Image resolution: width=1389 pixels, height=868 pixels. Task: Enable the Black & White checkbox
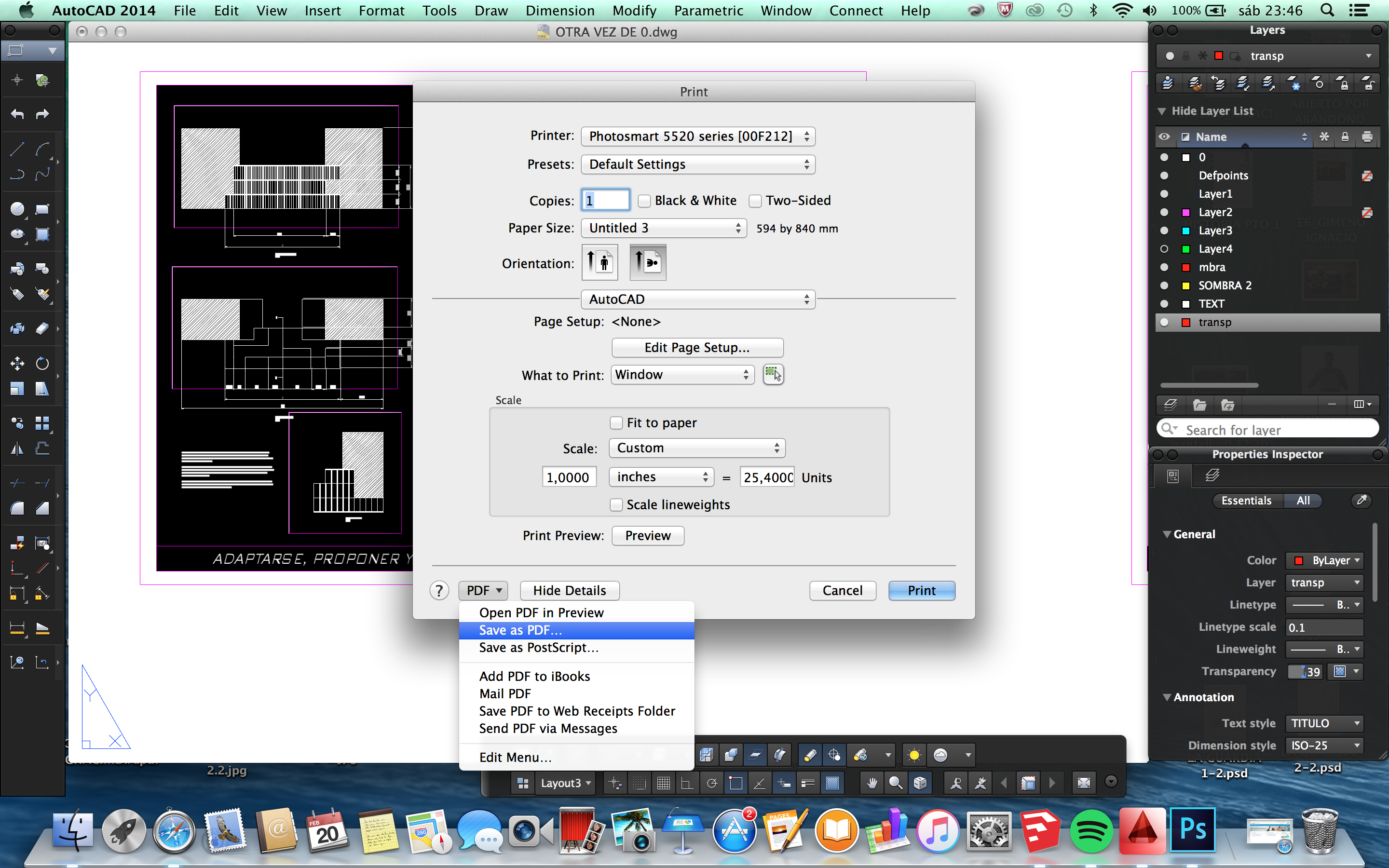pos(644,200)
